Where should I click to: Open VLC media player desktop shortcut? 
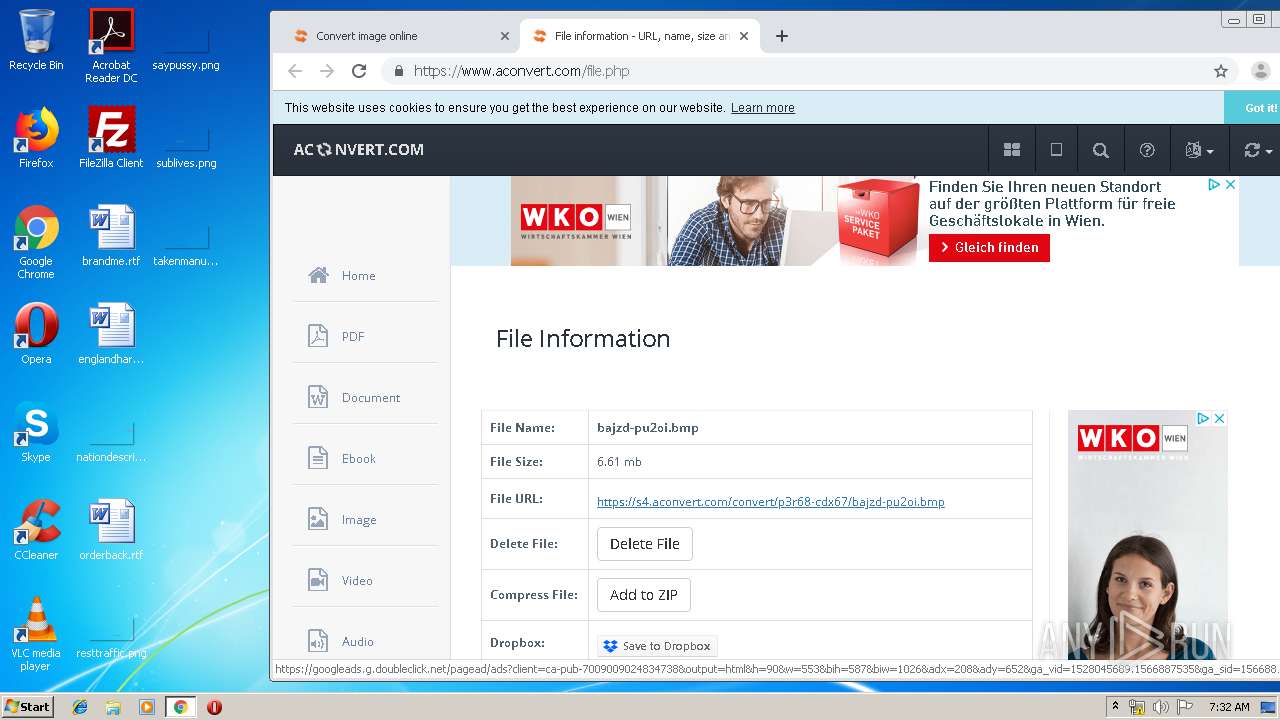[36, 634]
